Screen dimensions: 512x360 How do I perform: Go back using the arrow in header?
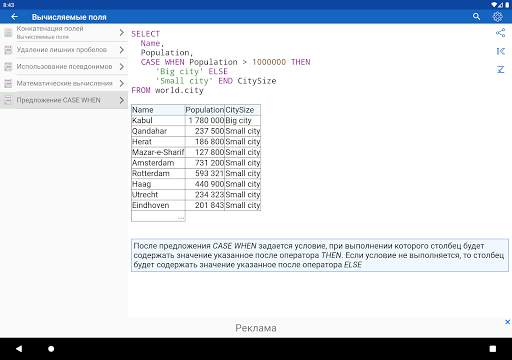pos(14,17)
